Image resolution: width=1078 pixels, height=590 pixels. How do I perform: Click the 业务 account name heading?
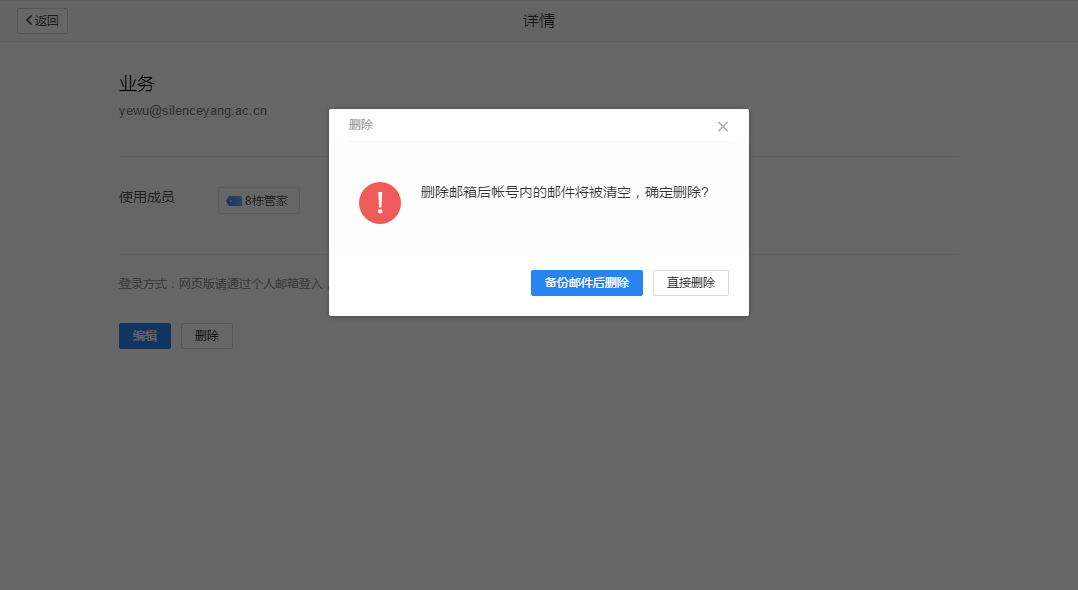click(x=137, y=83)
